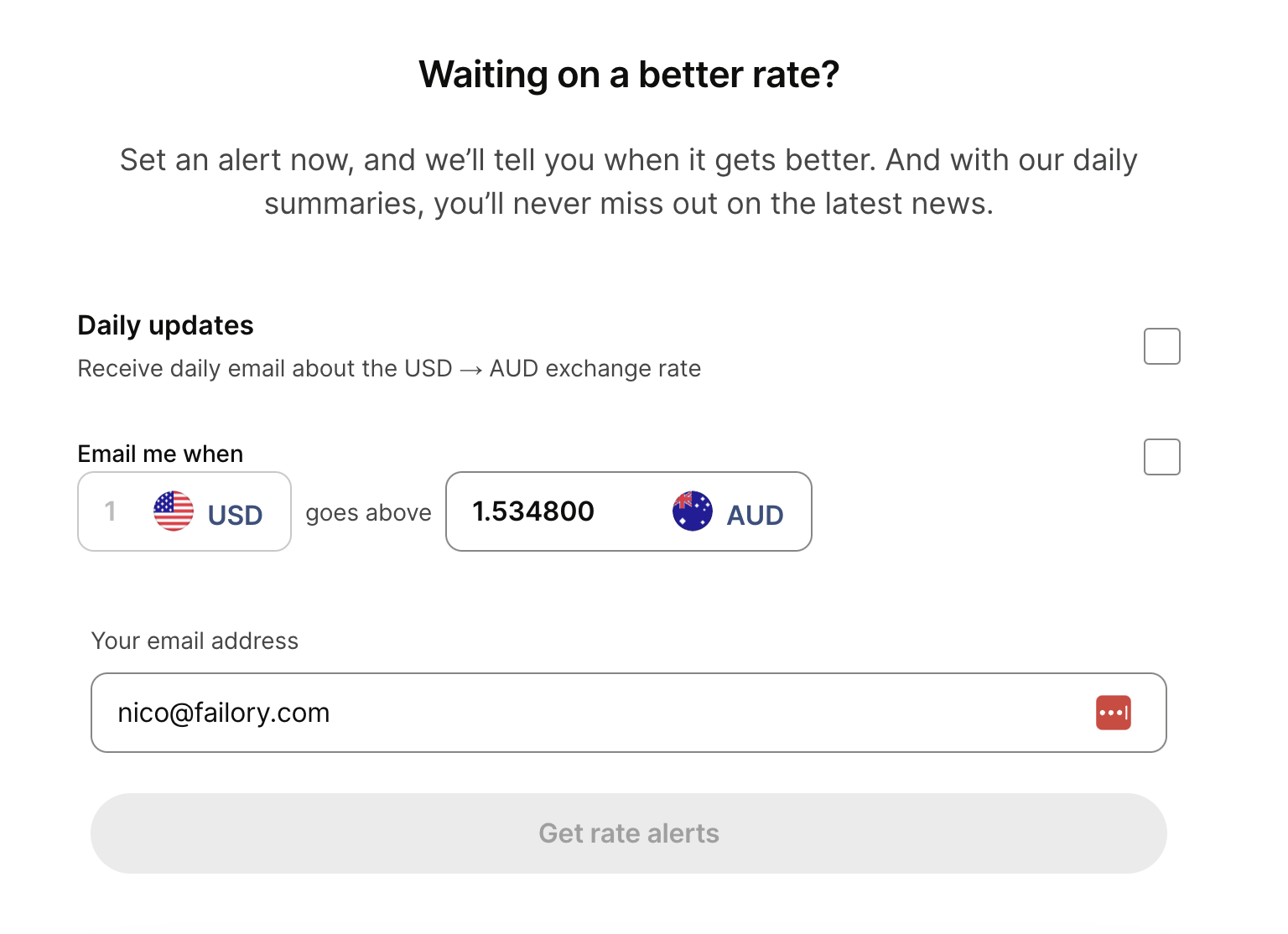Focus the email address input field
The image size is (1288, 934).
click(x=629, y=713)
